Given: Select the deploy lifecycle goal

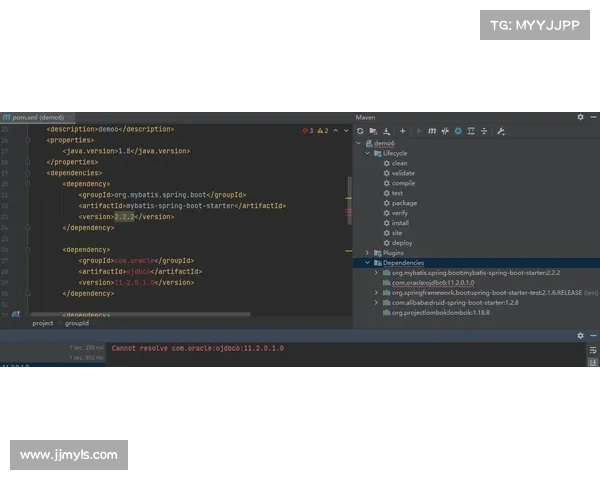Looking at the screenshot, I should click(x=398, y=243).
